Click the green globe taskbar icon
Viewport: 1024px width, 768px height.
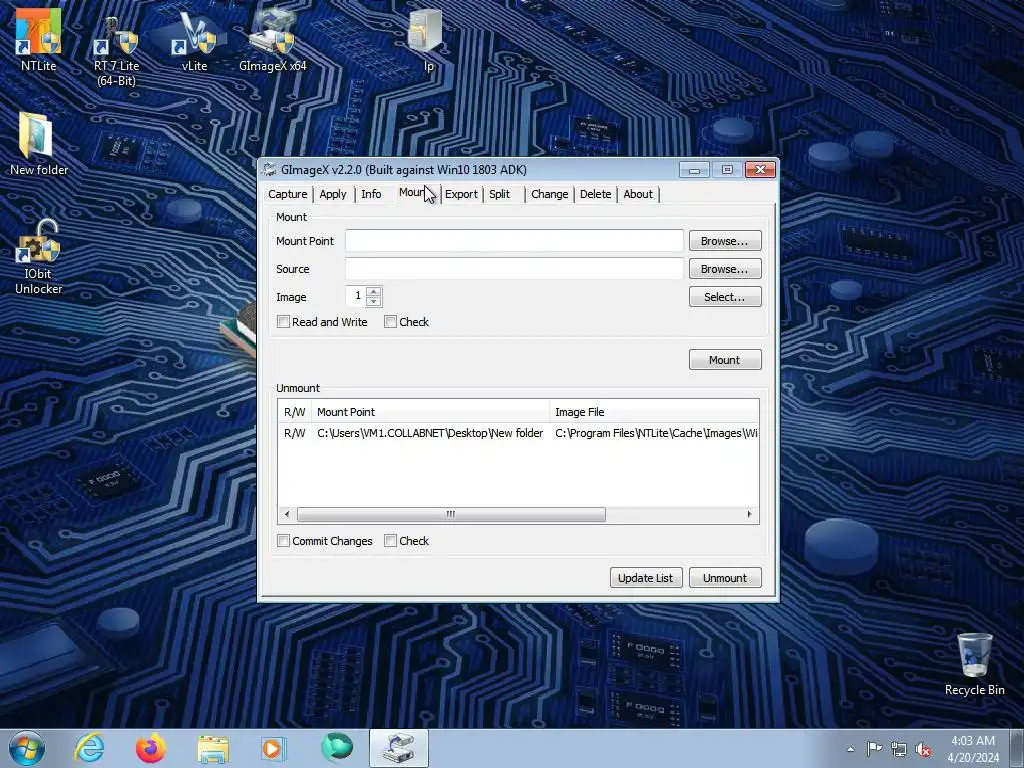tap(336, 748)
